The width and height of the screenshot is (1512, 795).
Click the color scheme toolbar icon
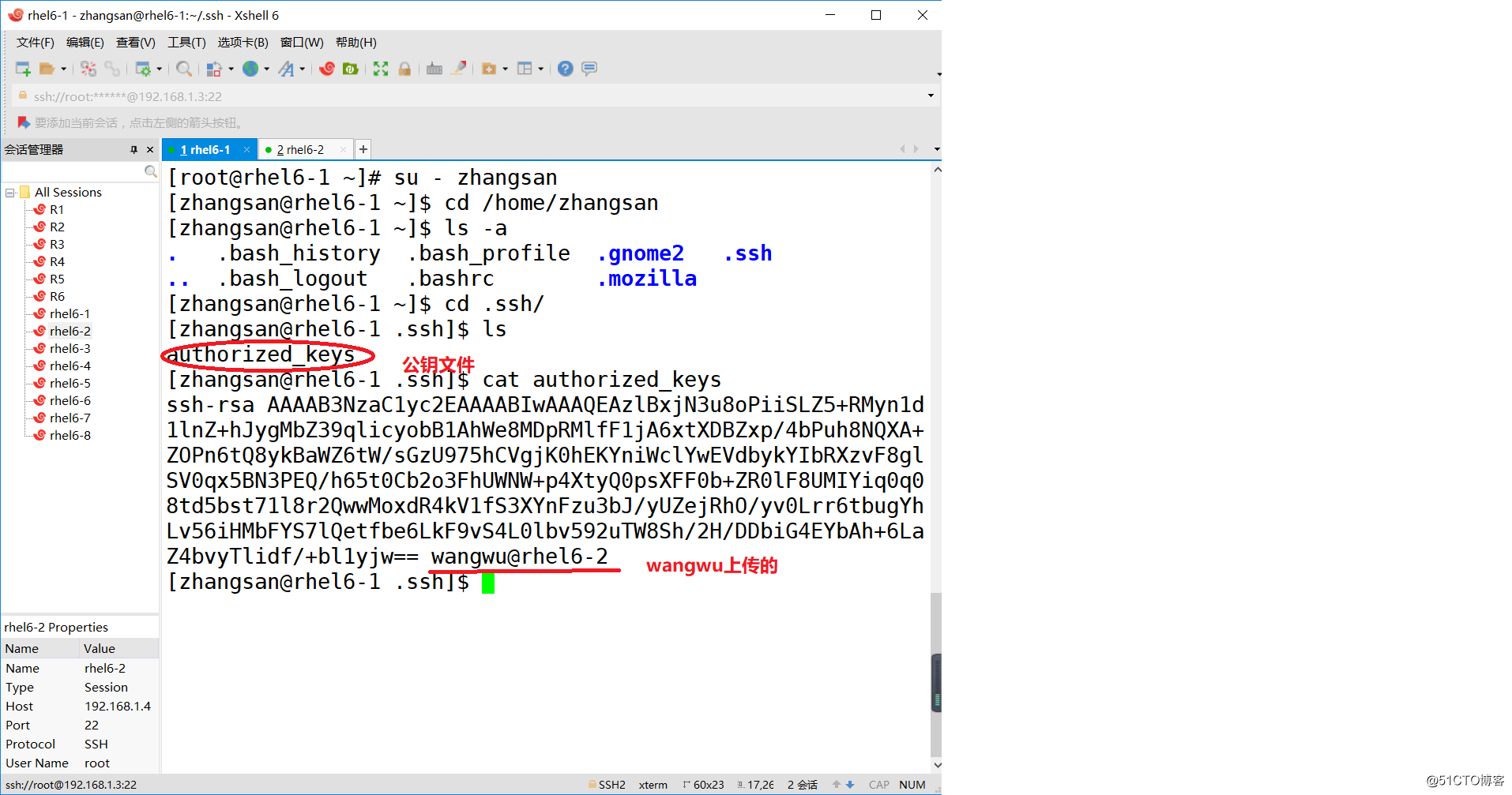pyautogui.click(x=213, y=69)
